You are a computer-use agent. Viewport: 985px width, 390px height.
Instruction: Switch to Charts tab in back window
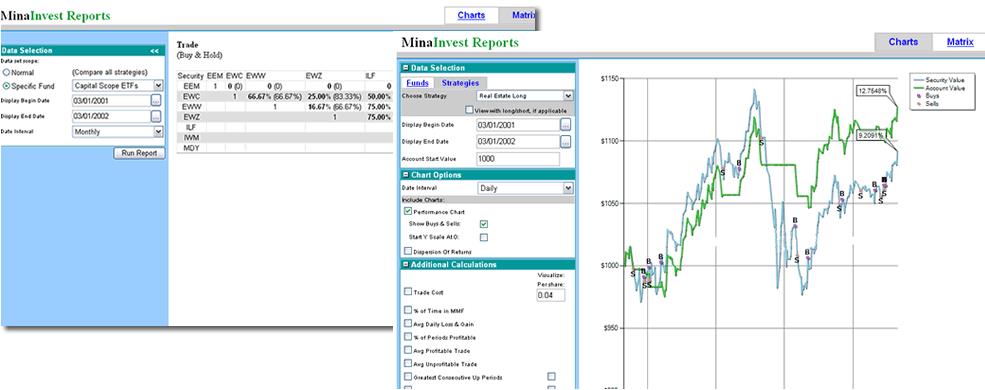point(471,15)
